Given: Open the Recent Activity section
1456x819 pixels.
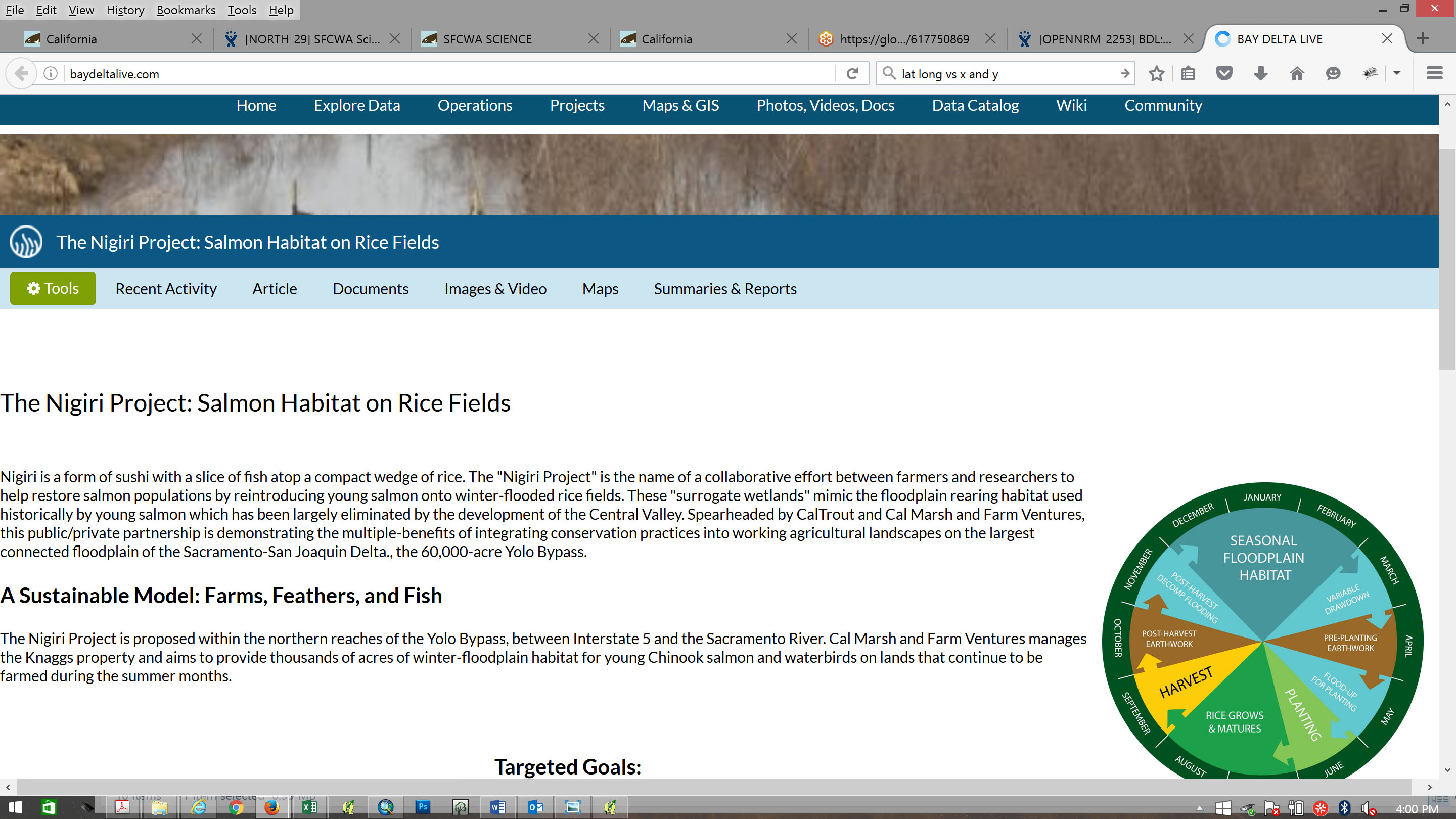Looking at the screenshot, I should coord(166,288).
